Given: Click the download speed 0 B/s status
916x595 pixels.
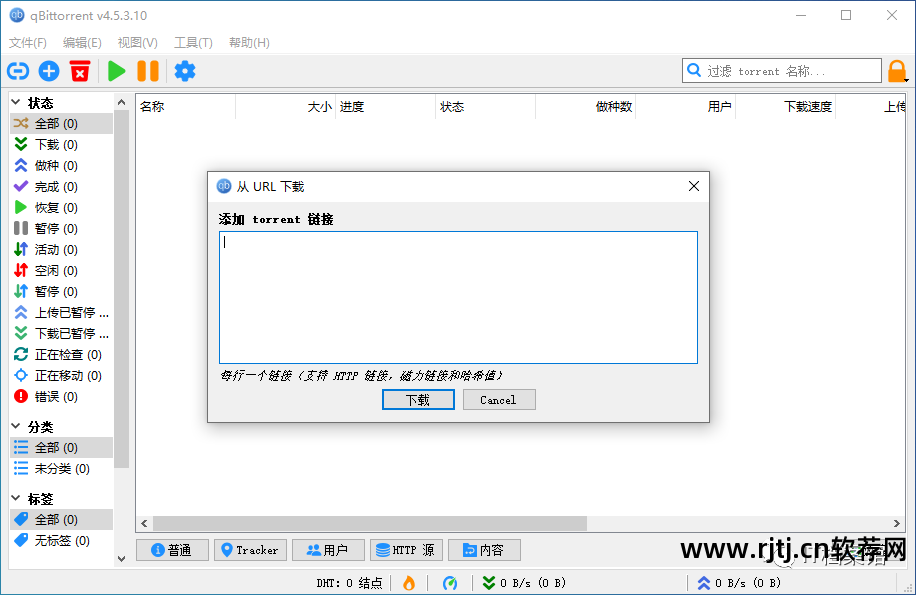Looking at the screenshot, I should [x=525, y=583].
